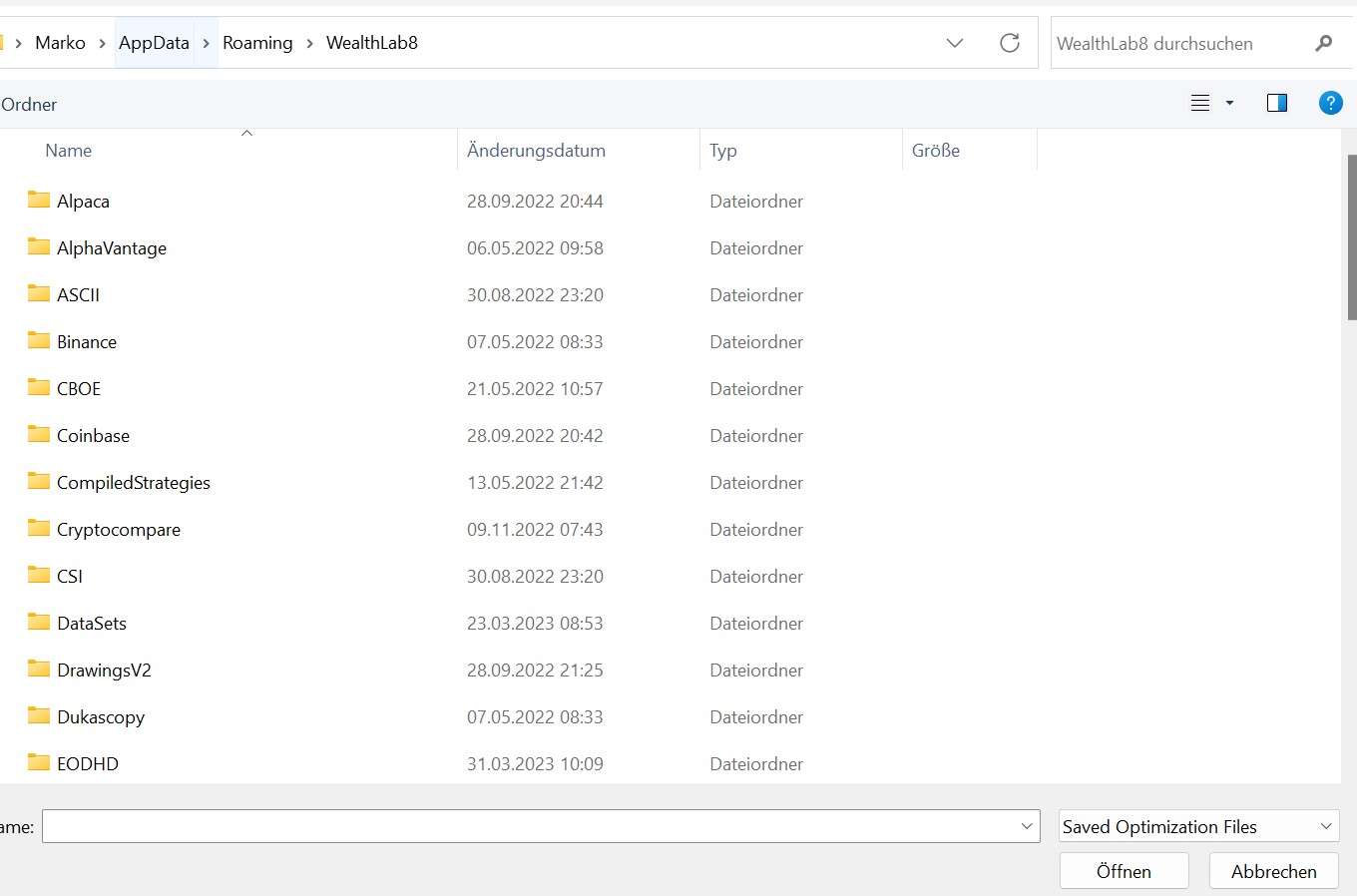Select the ASCII folder icon

39,293
